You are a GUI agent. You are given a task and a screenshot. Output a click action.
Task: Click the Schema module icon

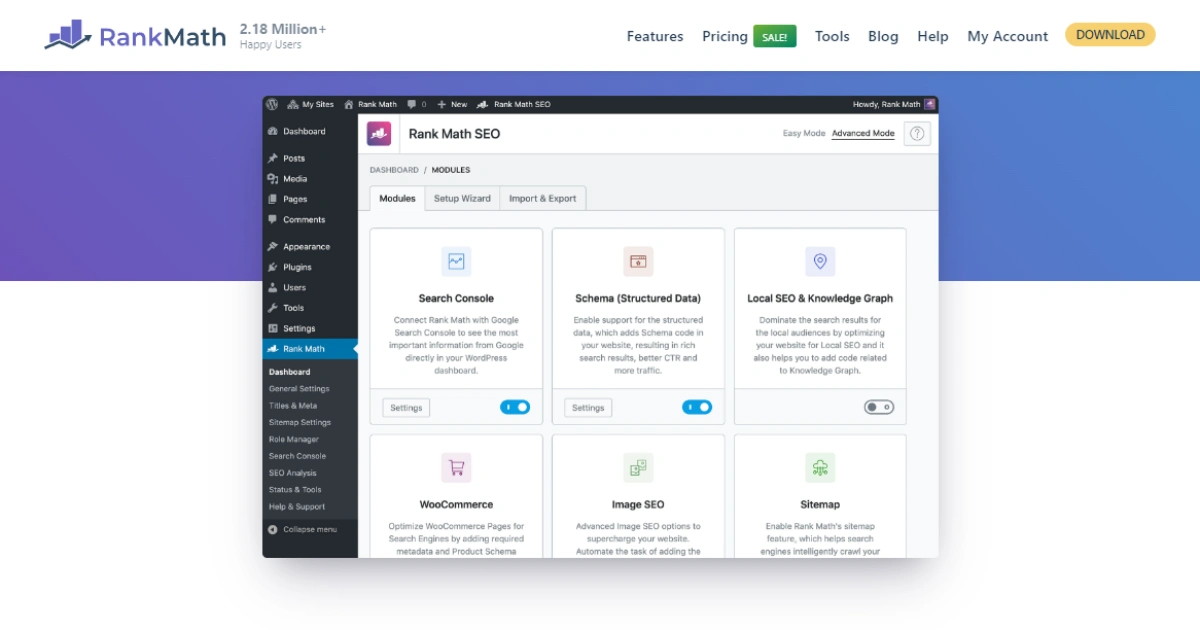638,262
